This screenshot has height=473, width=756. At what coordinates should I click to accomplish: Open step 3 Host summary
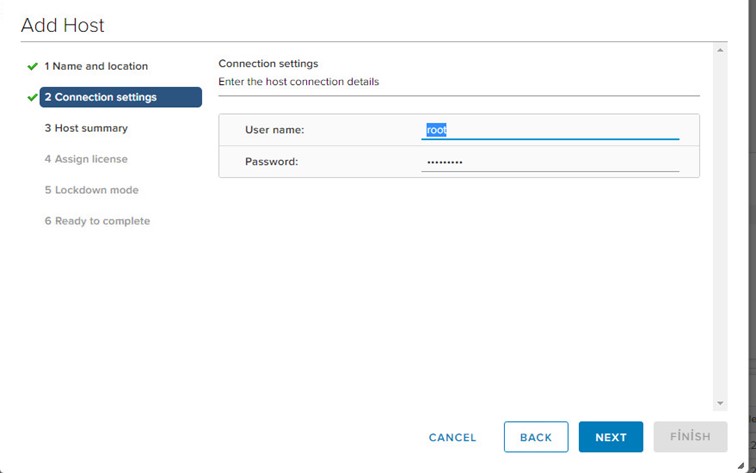click(86, 128)
